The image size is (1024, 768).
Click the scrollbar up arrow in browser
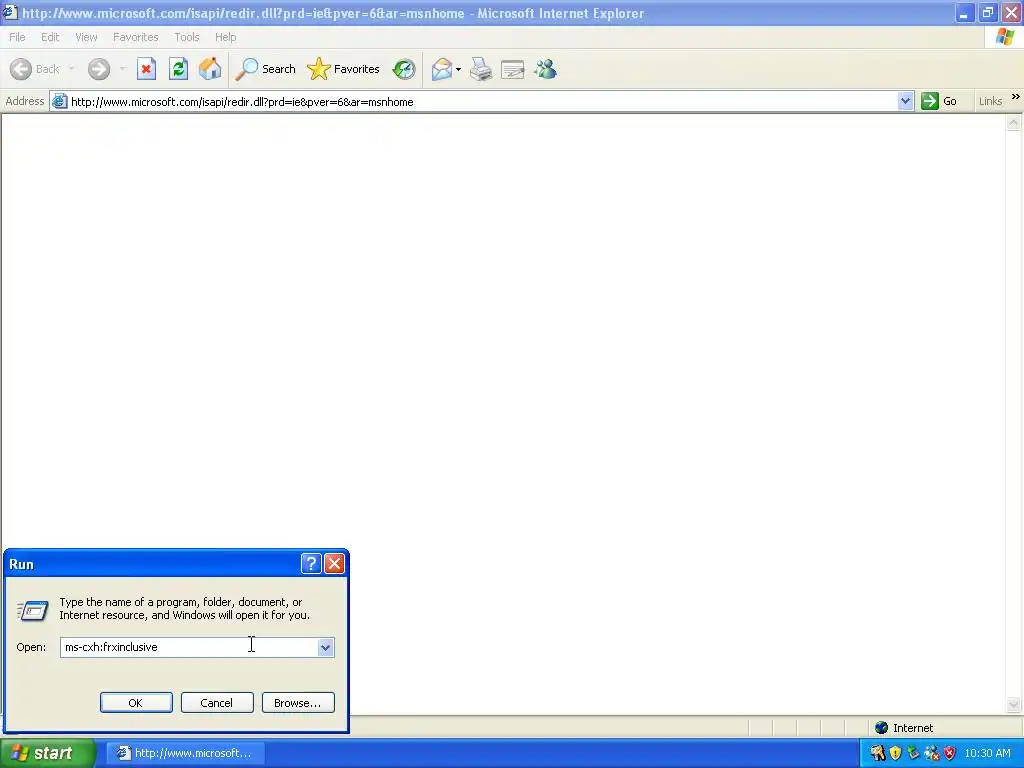[1014, 123]
